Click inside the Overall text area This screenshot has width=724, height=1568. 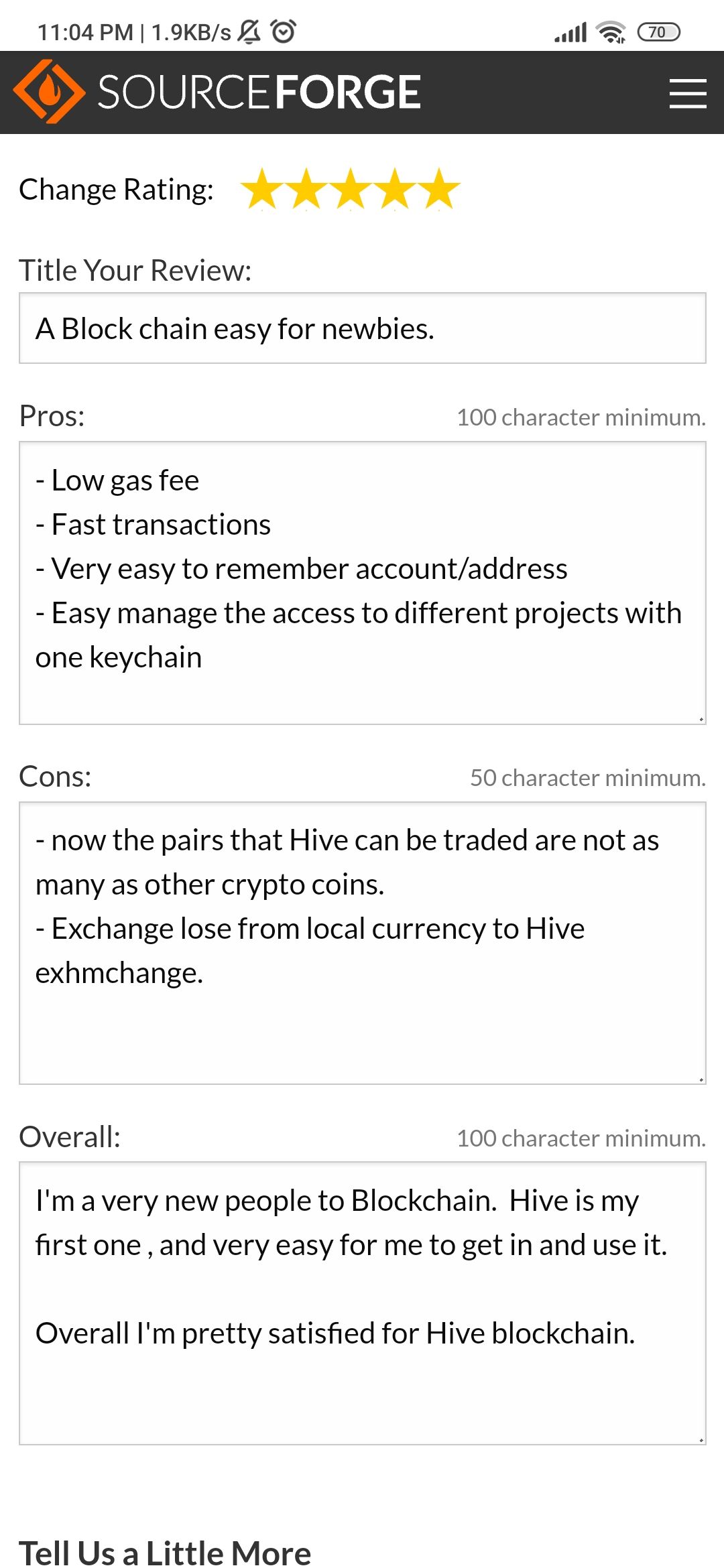[363, 1303]
